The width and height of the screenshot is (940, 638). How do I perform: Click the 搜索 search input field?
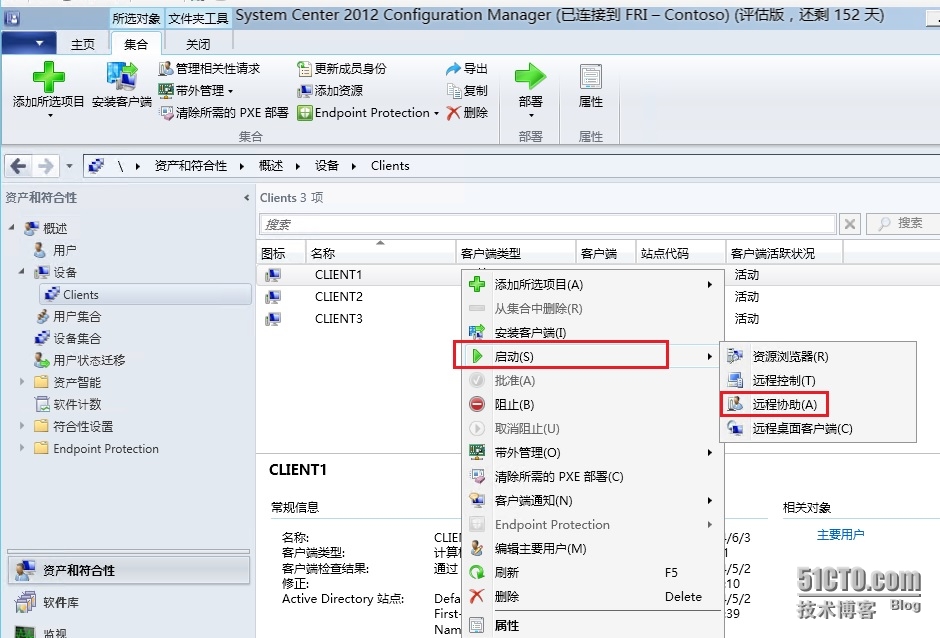pyautogui.click(x=547, y=224)
